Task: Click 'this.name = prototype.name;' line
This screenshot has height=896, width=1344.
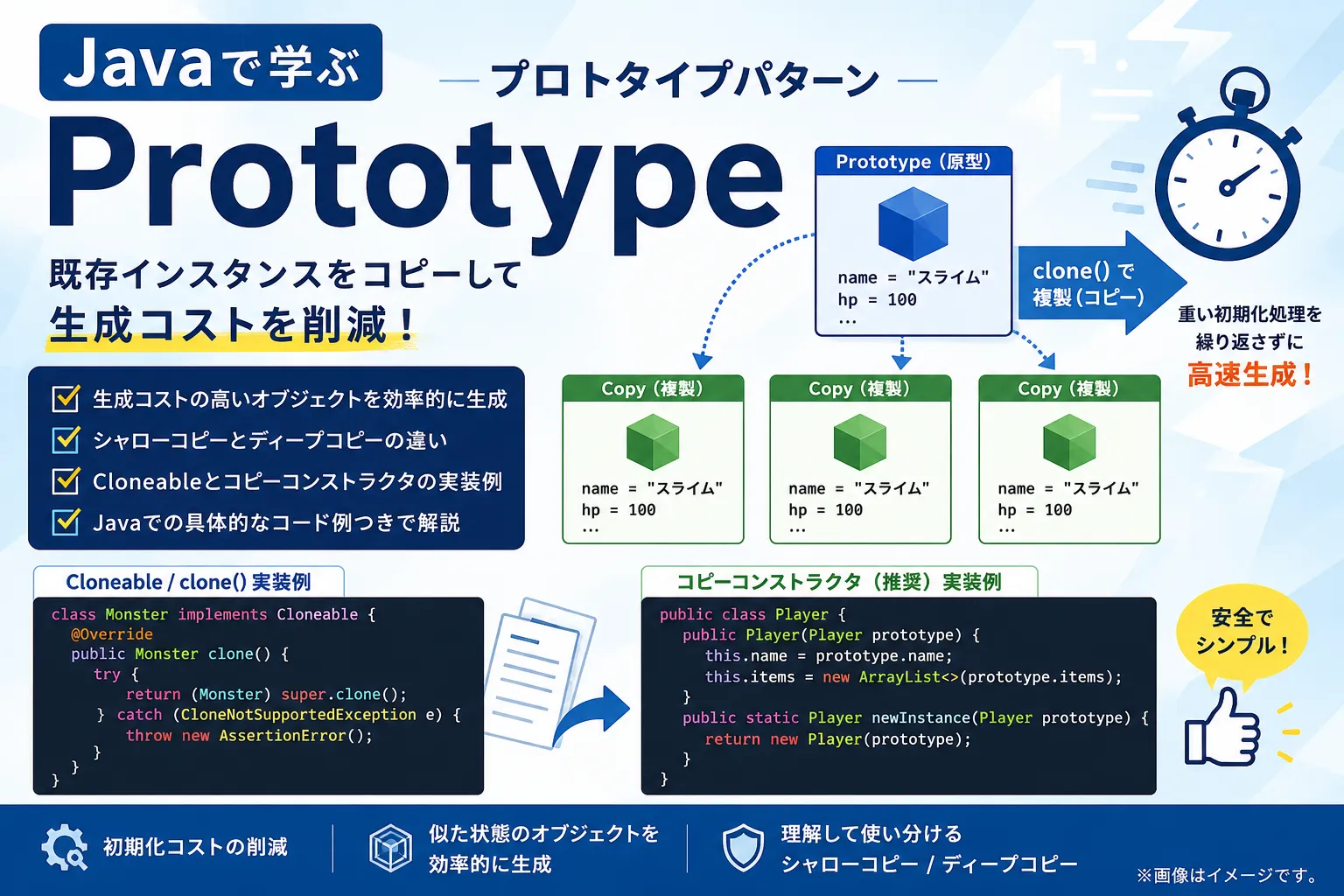Action: point(829,656)
